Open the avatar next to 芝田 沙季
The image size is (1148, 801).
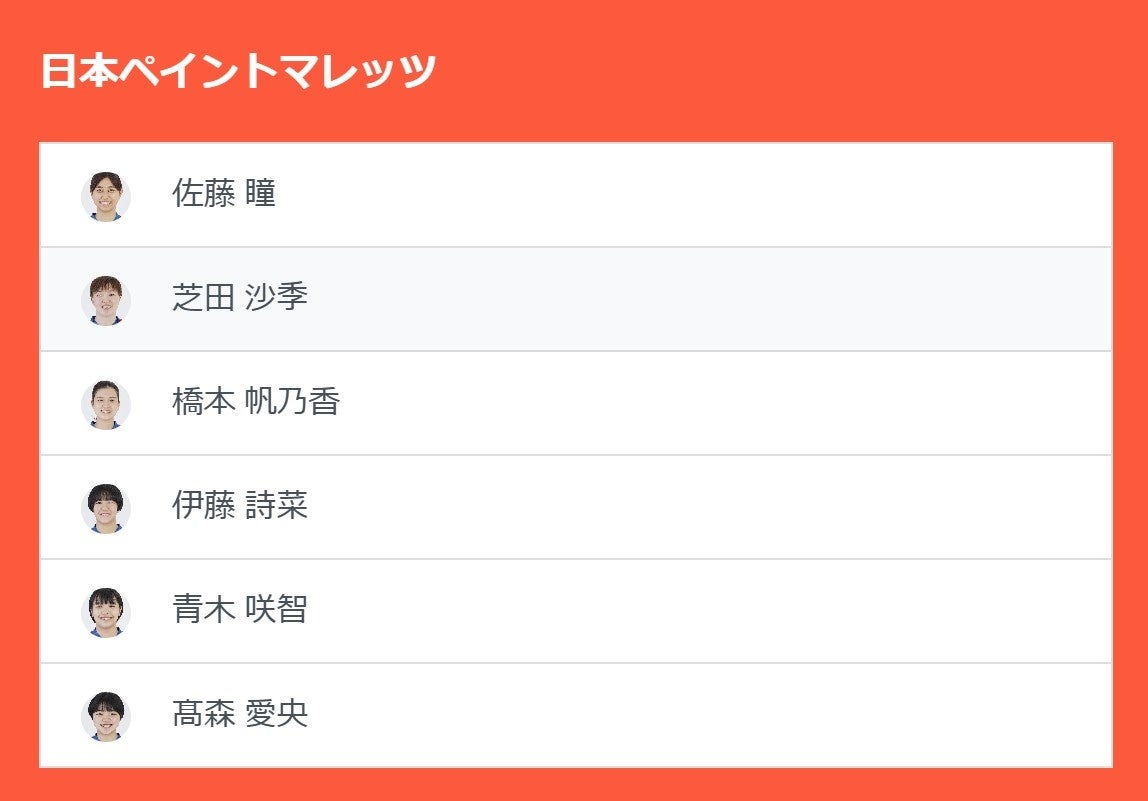coord(106,300)
